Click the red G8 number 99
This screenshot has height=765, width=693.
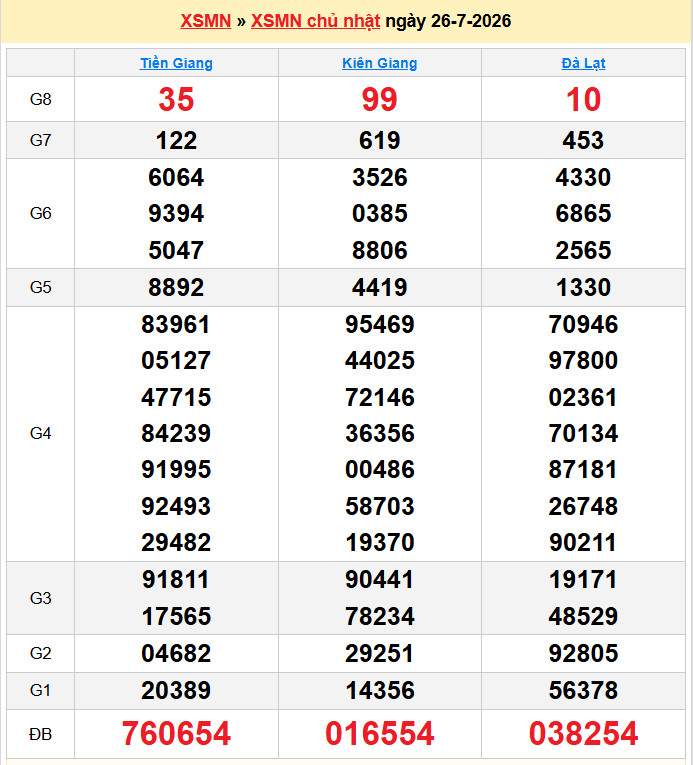tap(380, 99)
